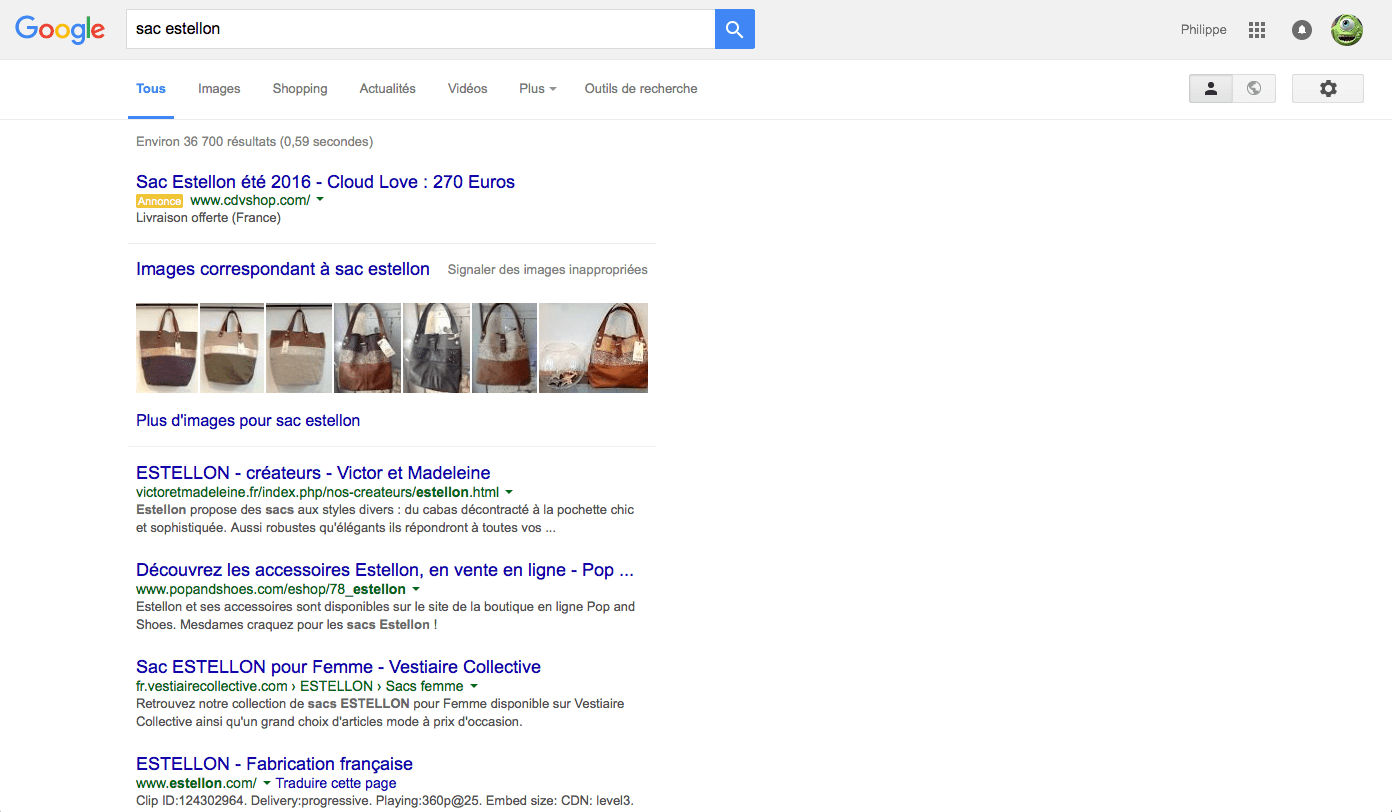Open ESTELLON créateurs Victor et Madeleine result
Screen dimensions: 1392x812
[313, 473]
